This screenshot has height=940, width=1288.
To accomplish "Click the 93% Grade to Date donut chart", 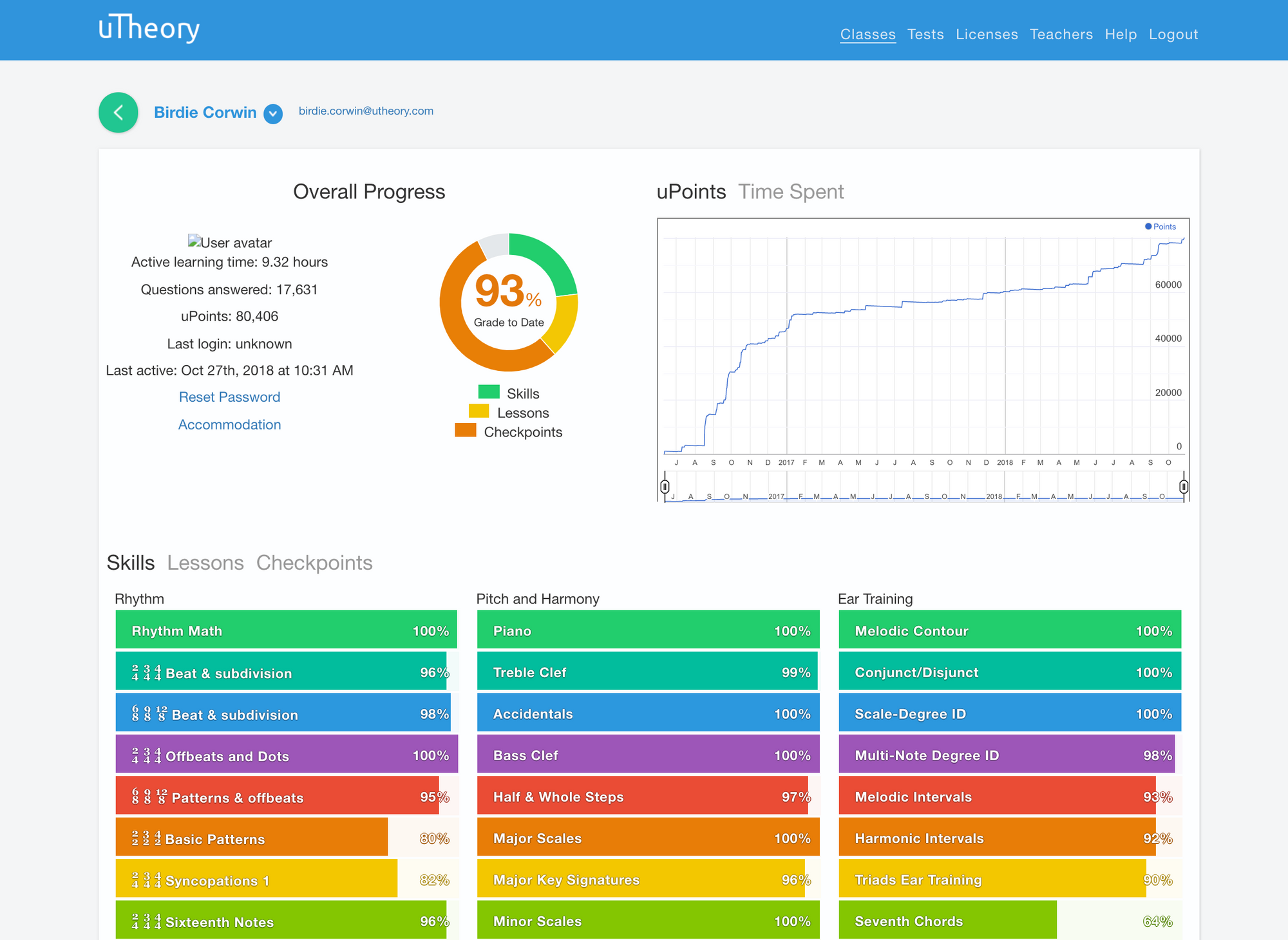I will pyautogui.click(x=509, y=302).
